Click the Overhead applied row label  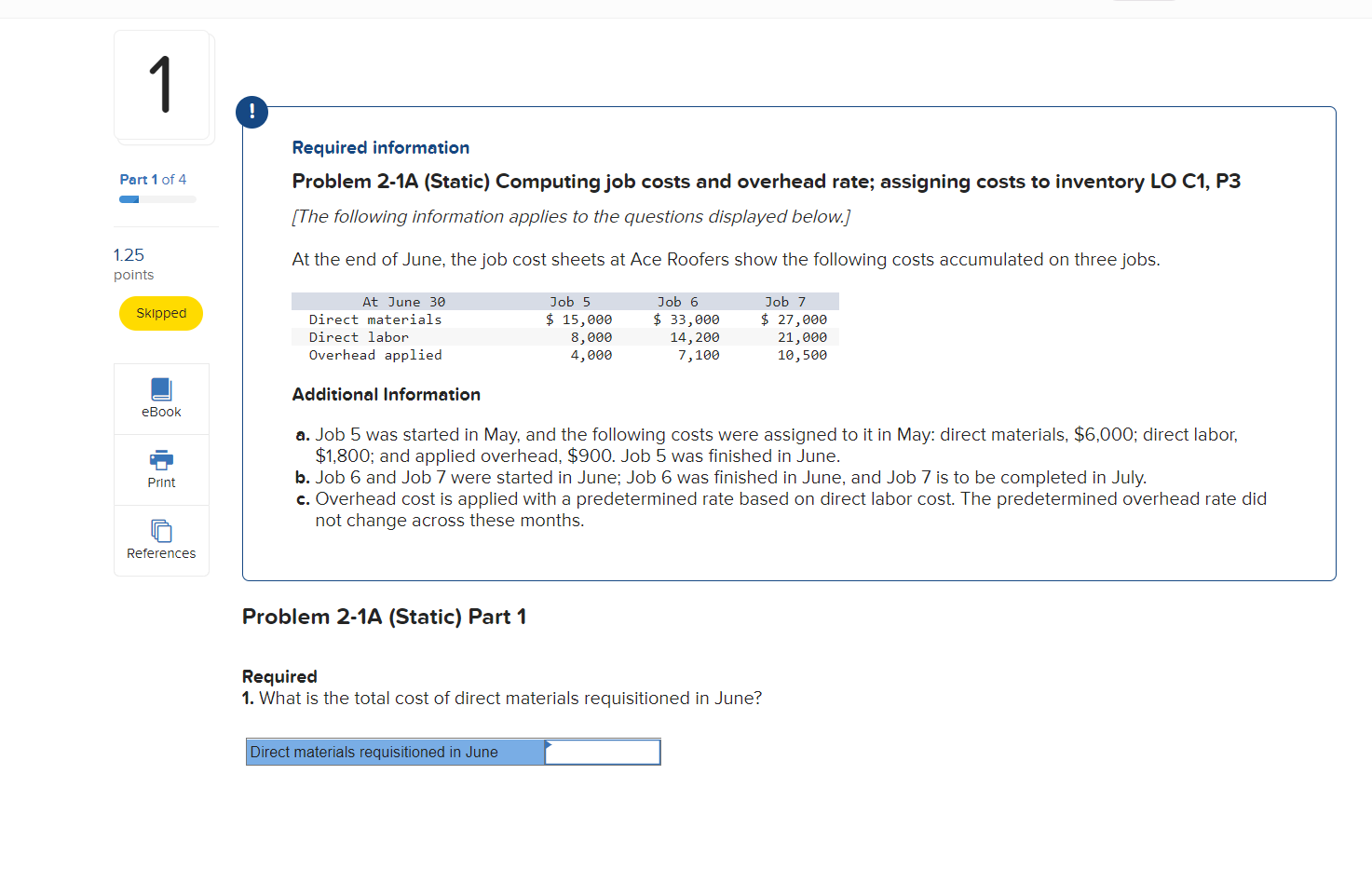click(x=374, y=355)
